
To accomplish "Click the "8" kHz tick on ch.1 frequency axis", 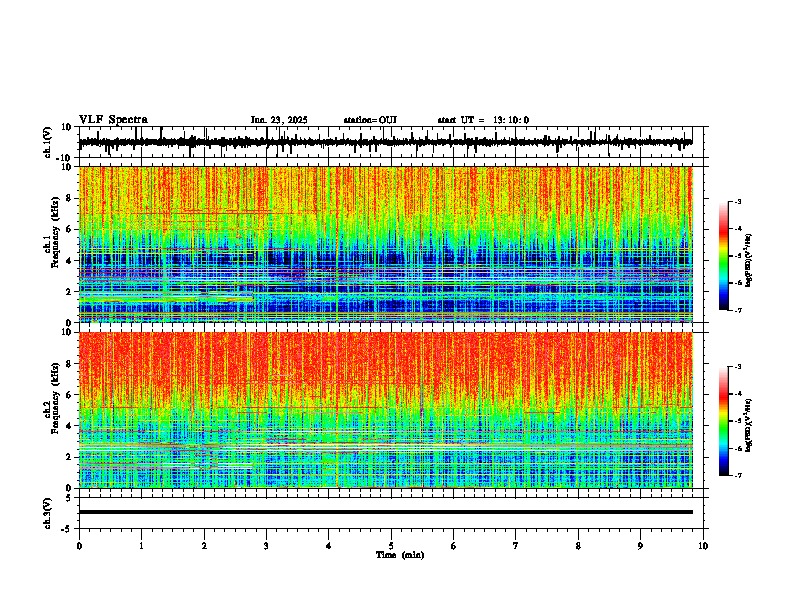I will [x=70, y=198].
